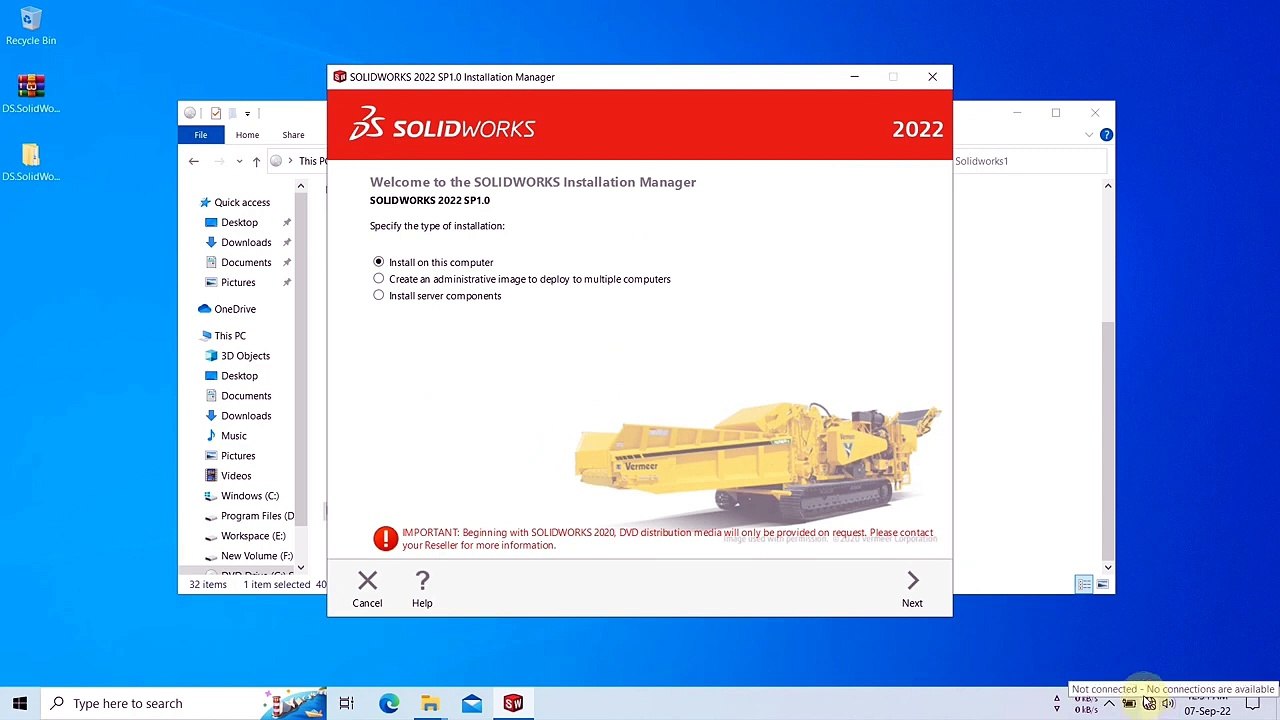Expand the File Explorer ribbon chevron

click(1089, 135)
